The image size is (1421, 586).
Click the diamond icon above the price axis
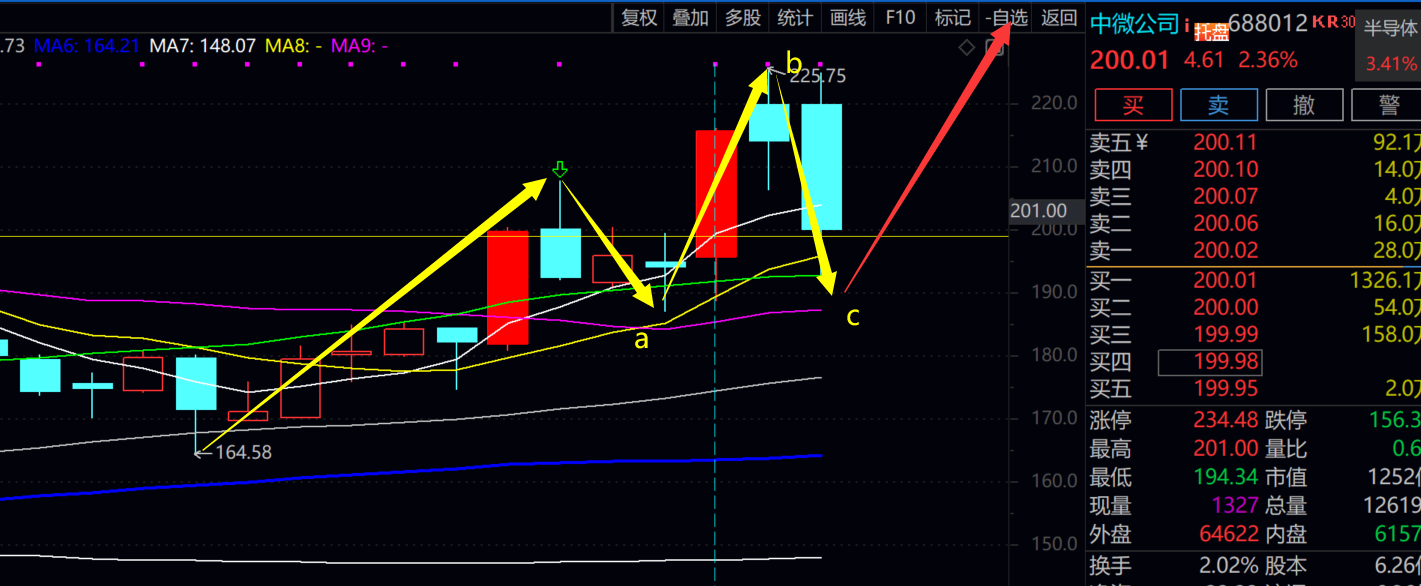click(966, 47)
